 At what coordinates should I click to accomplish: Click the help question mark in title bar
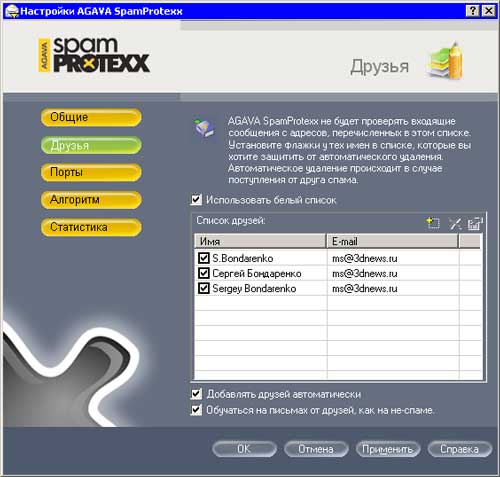pyautogui.click(x=472, y=11)
